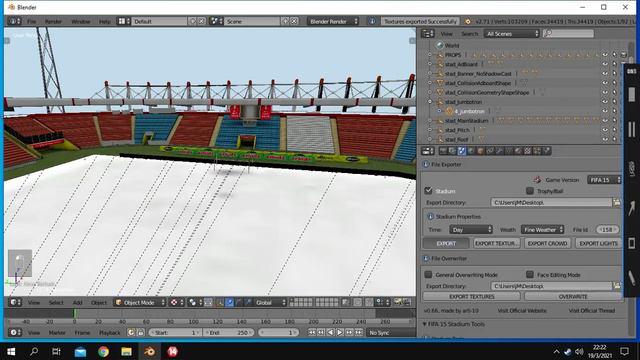This screenshot has width=640, height=360.
Task: Toggle selectability arrow for stad_MainStadium
Action: click(614, 120)
